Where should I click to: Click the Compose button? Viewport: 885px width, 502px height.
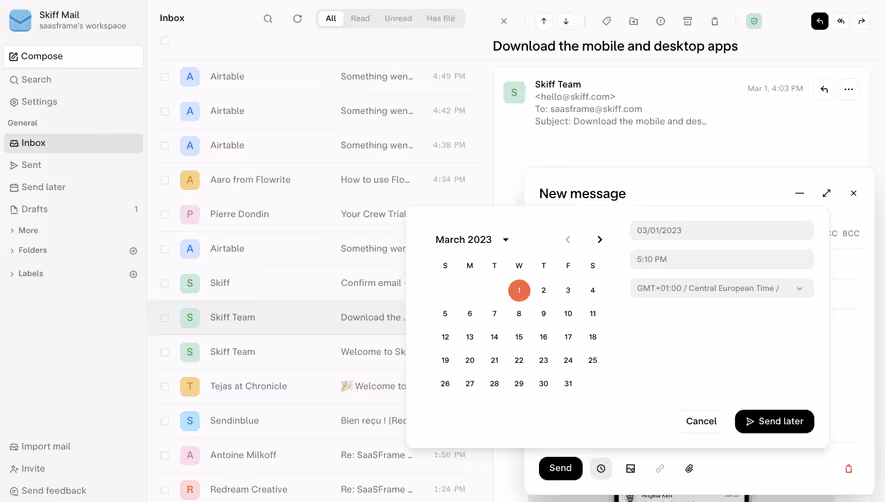[x=73, y=56]
